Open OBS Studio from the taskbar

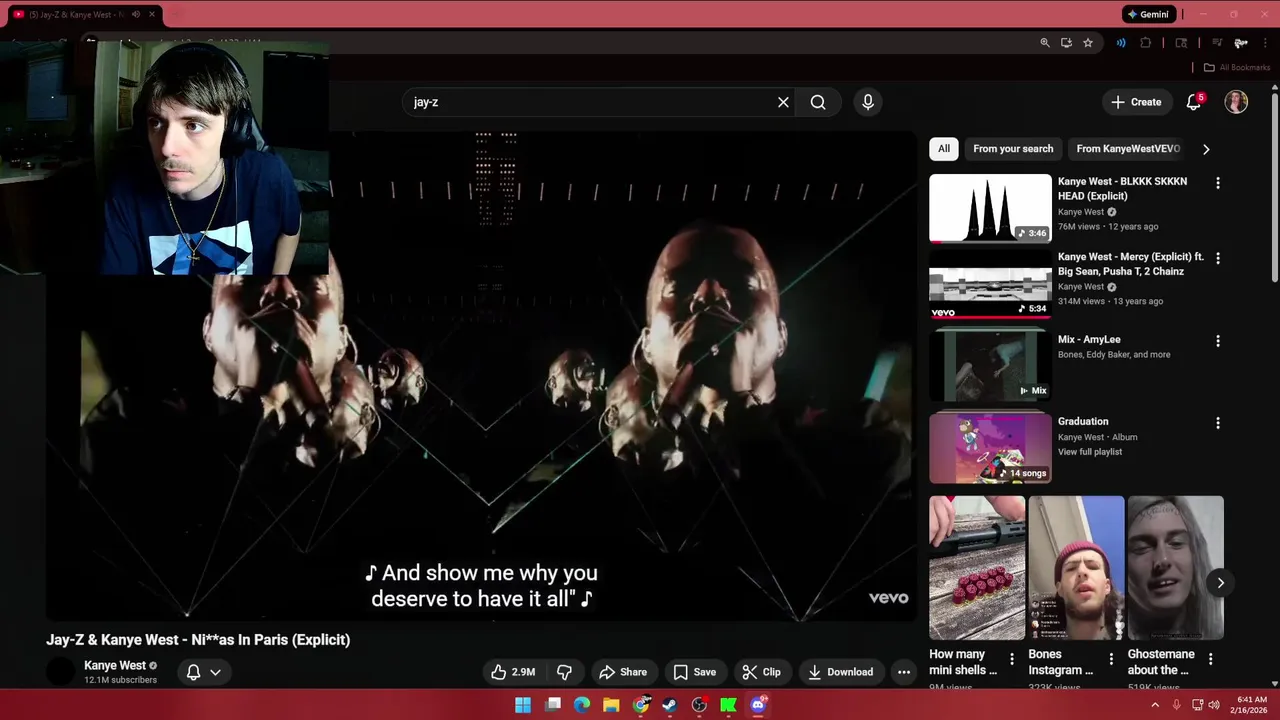699,705
